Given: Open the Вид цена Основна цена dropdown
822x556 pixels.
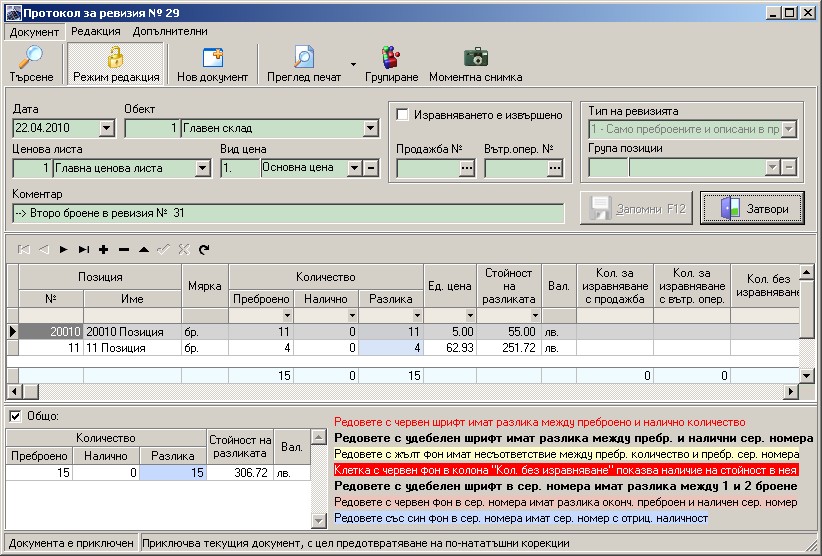Looking at the screenshot, I should point(355,168).
